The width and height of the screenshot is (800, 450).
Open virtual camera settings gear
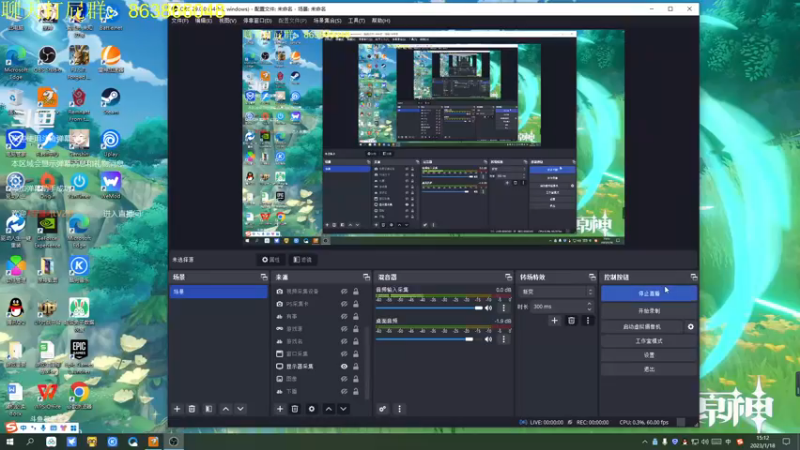click(x=691, y=327)
